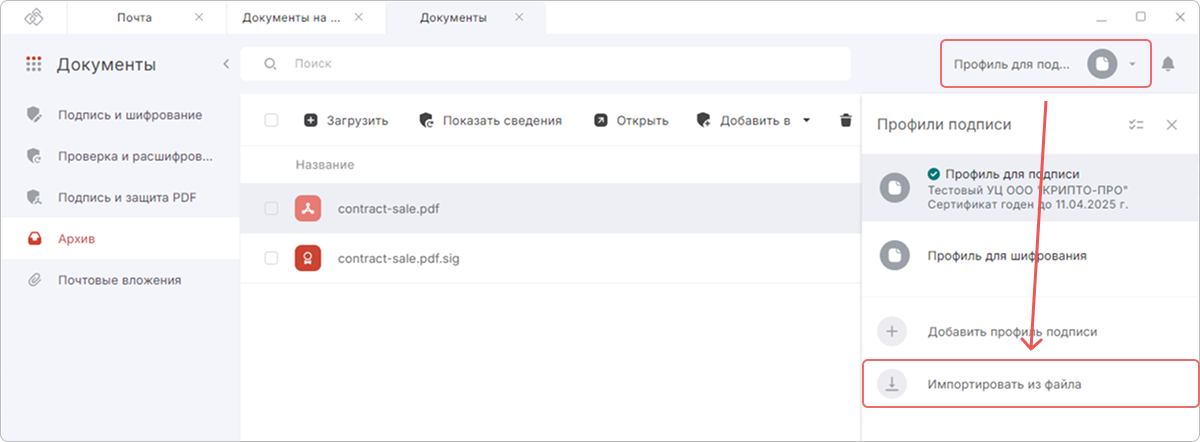The height and width of the screenshot is (442, 1200).
Task: Click the plus icon for adding profile
Action: click(892, 331)
